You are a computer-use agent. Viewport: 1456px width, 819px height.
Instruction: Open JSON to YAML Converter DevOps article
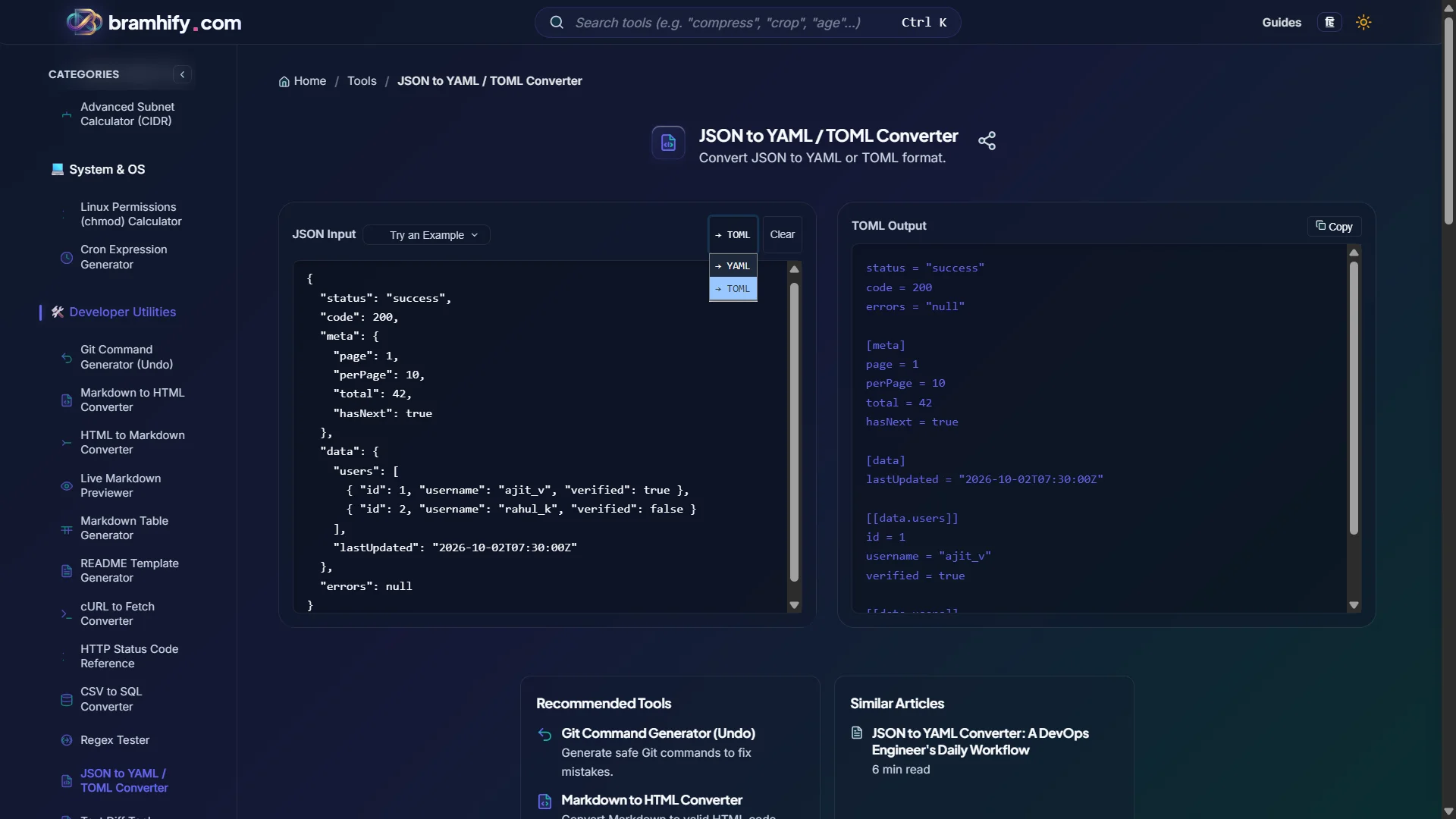(x=980, y=742)
